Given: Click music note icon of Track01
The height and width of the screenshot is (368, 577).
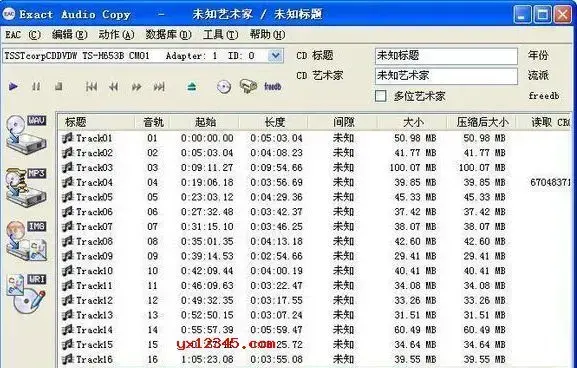Looking at the screenshot, I should click(68, 138).
